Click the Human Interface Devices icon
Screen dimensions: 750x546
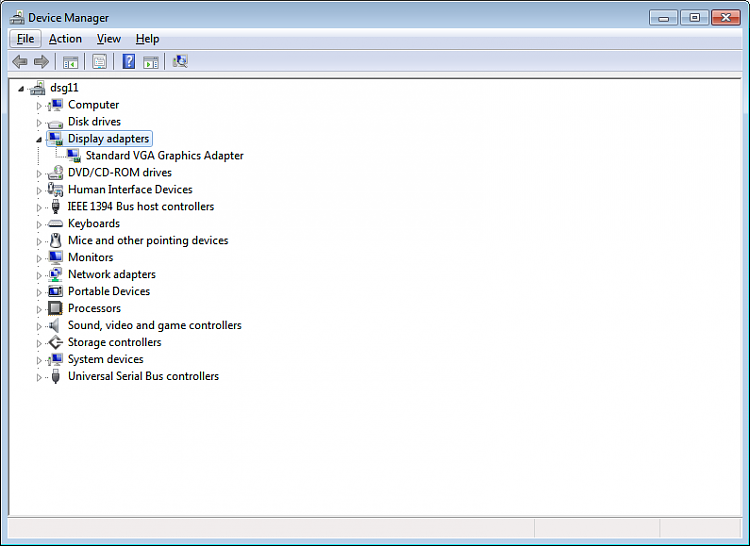(55, 190)
